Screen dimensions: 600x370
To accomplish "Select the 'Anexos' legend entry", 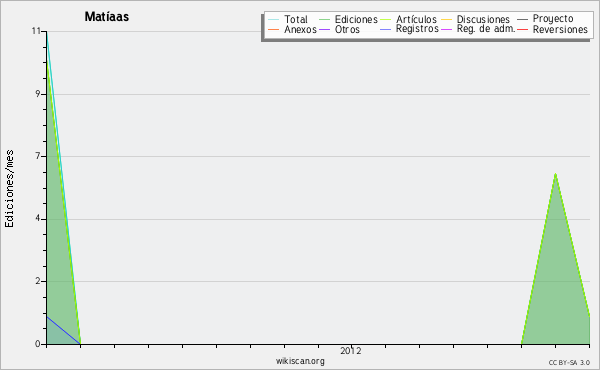I will click(300, 29).
